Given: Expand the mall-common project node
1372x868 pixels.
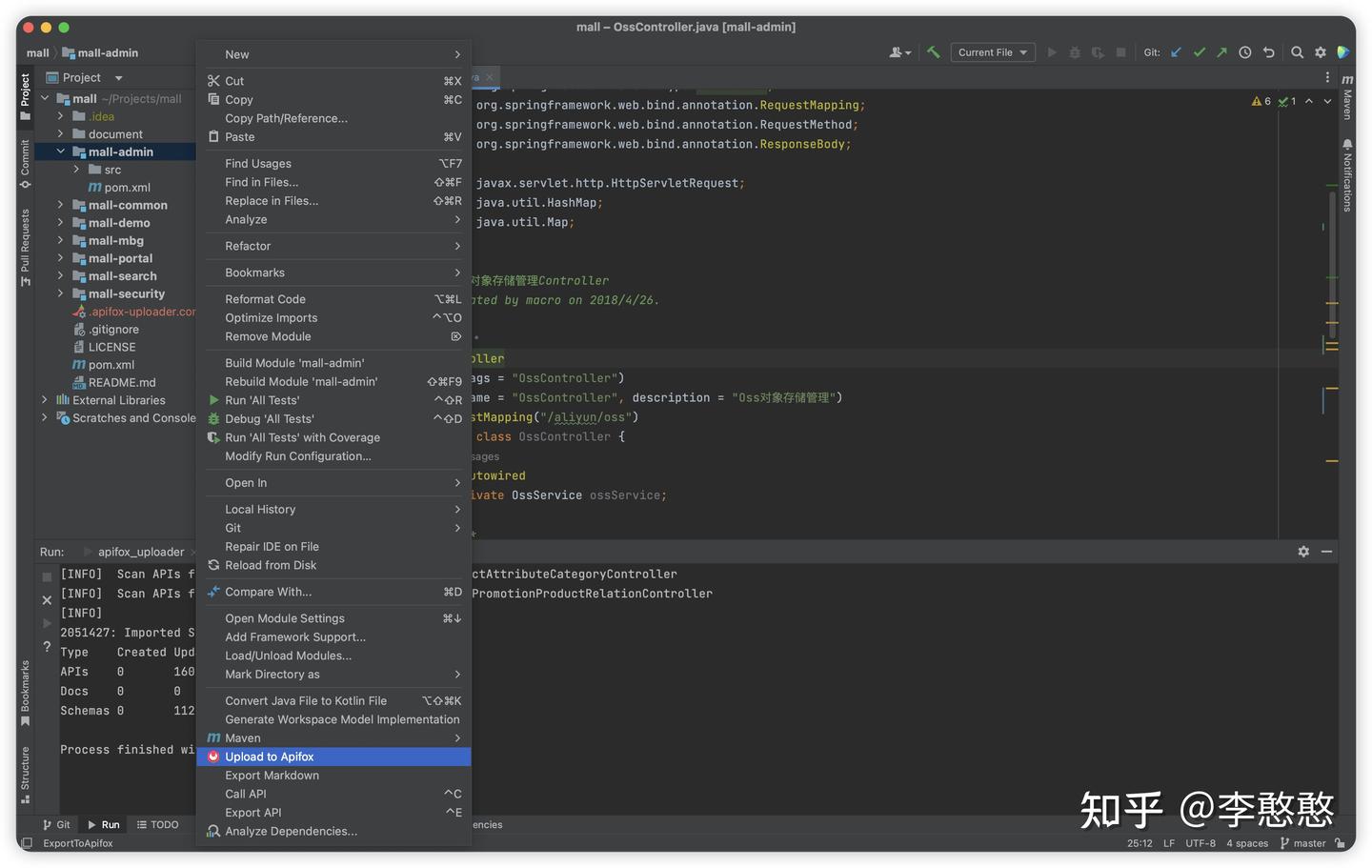Looking at the screenshot, I should 60,205.
